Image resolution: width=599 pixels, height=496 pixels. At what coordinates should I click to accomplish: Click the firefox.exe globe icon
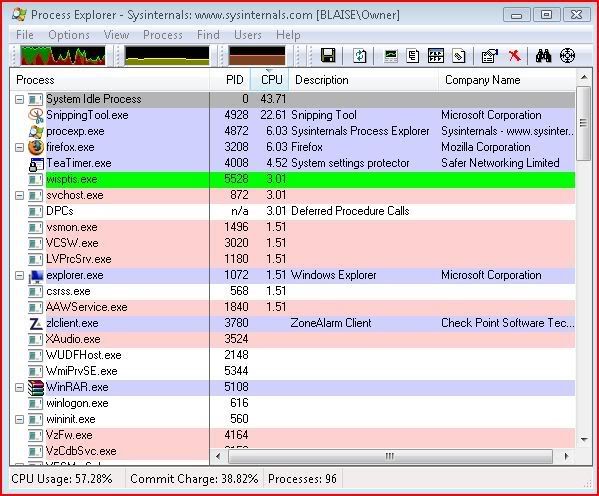36,147
